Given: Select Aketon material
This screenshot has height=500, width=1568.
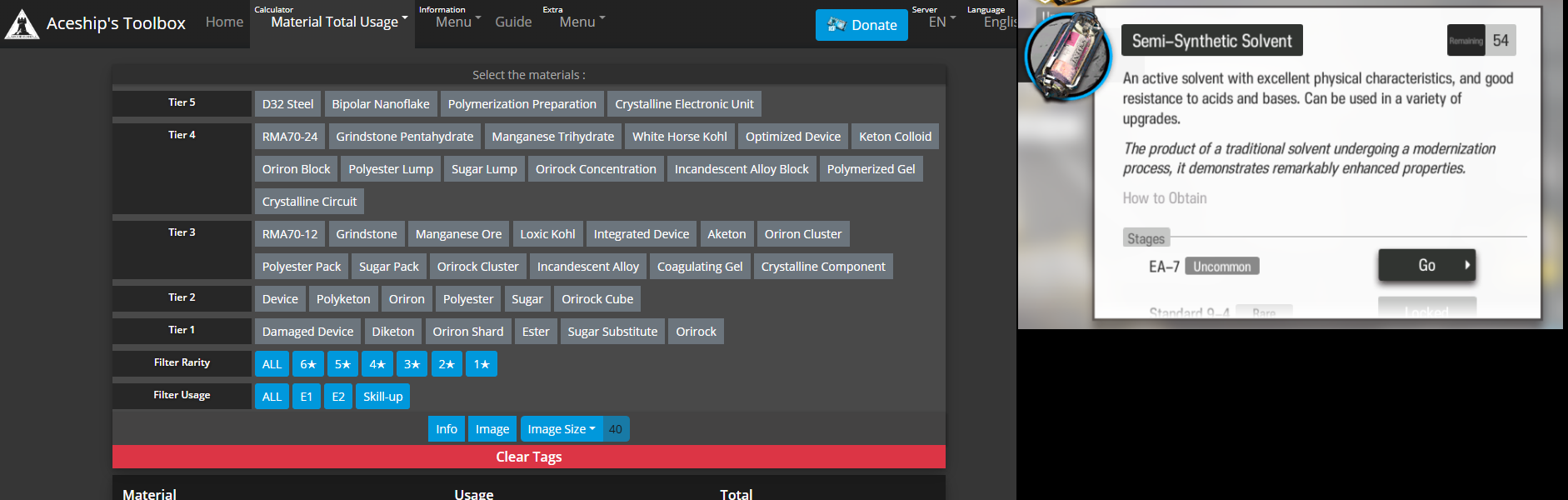Looking at the screenshot, I should (727, 234).
